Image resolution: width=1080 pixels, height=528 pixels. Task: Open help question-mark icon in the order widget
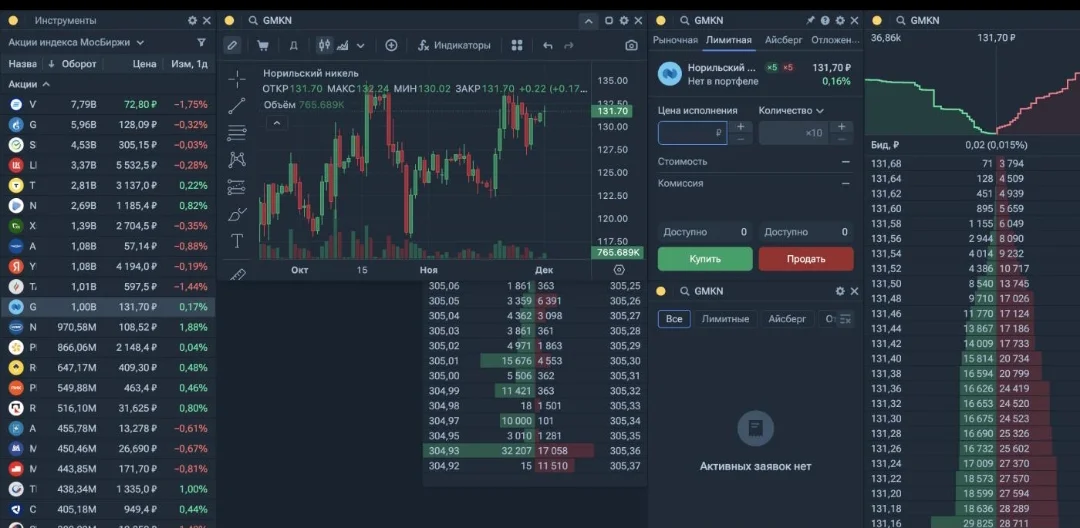[825, 21]
